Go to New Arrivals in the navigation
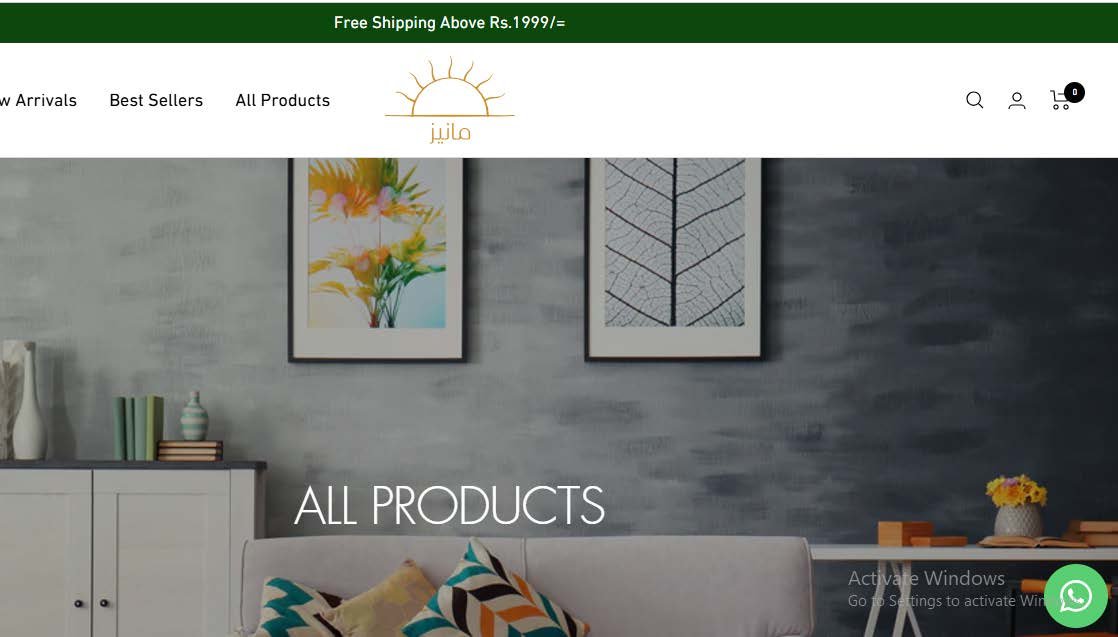This screenshot has width=1118, height=637. 39,101
